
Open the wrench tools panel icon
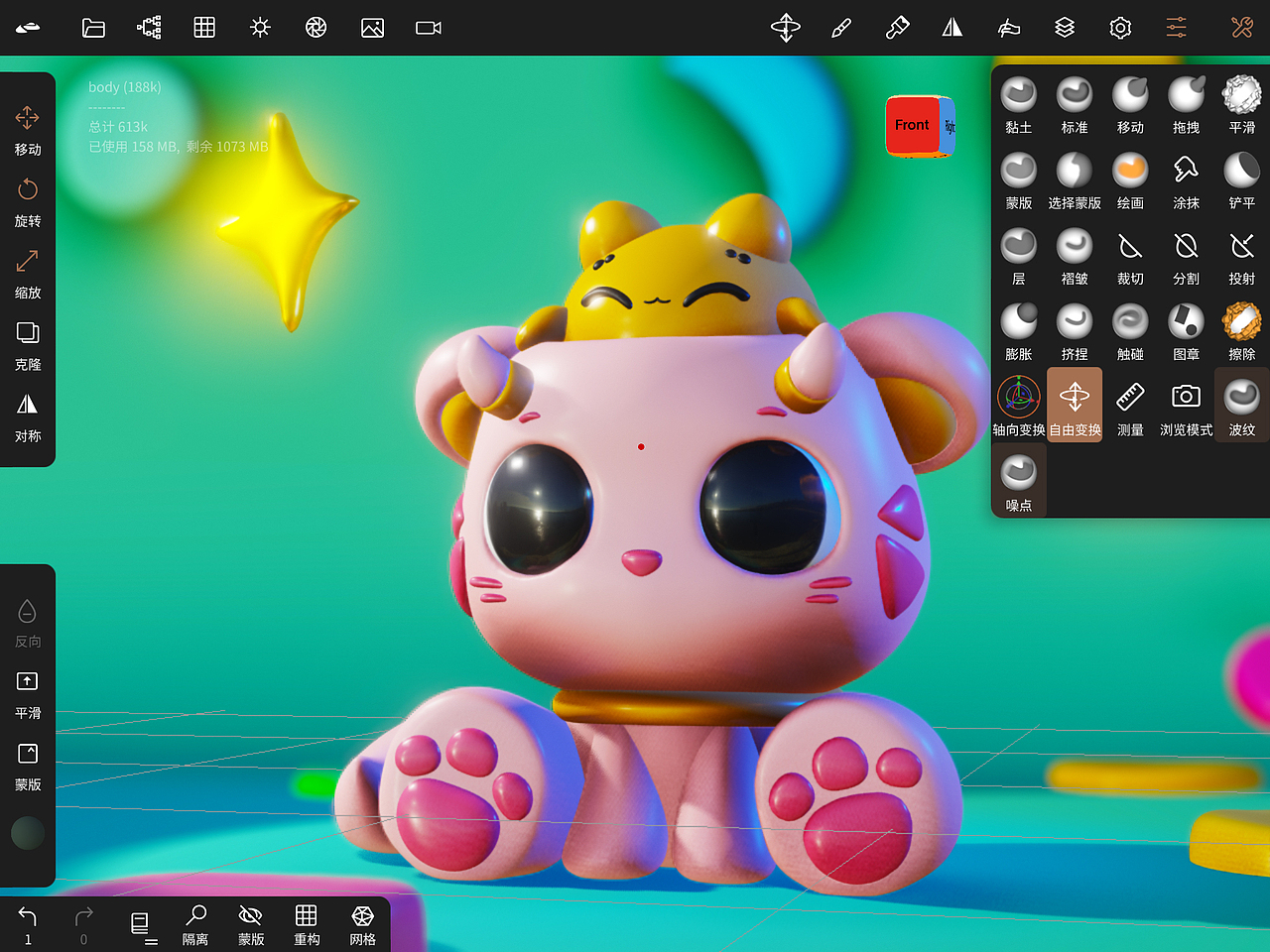click(1241, 28)
